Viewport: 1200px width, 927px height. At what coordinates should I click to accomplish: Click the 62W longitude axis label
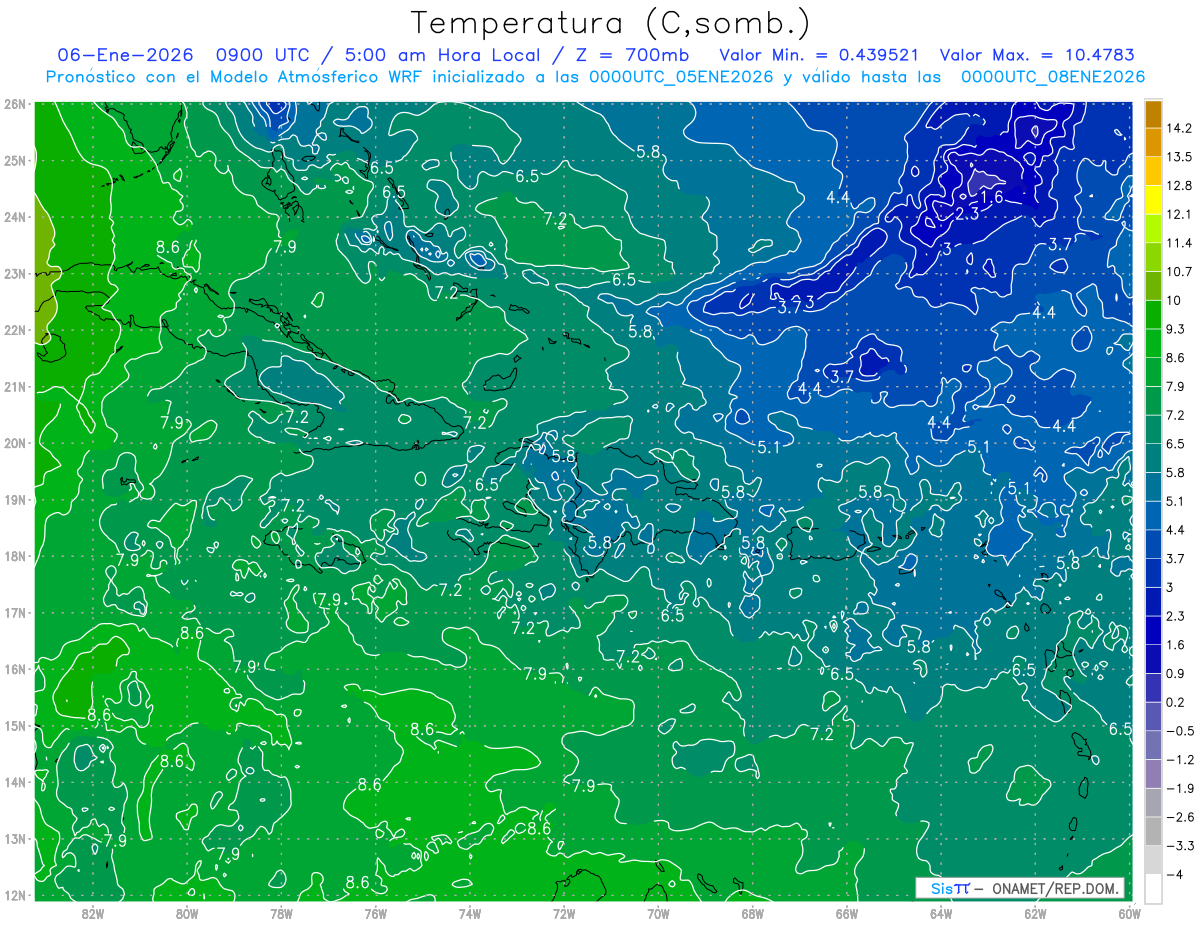(1035, 913)
